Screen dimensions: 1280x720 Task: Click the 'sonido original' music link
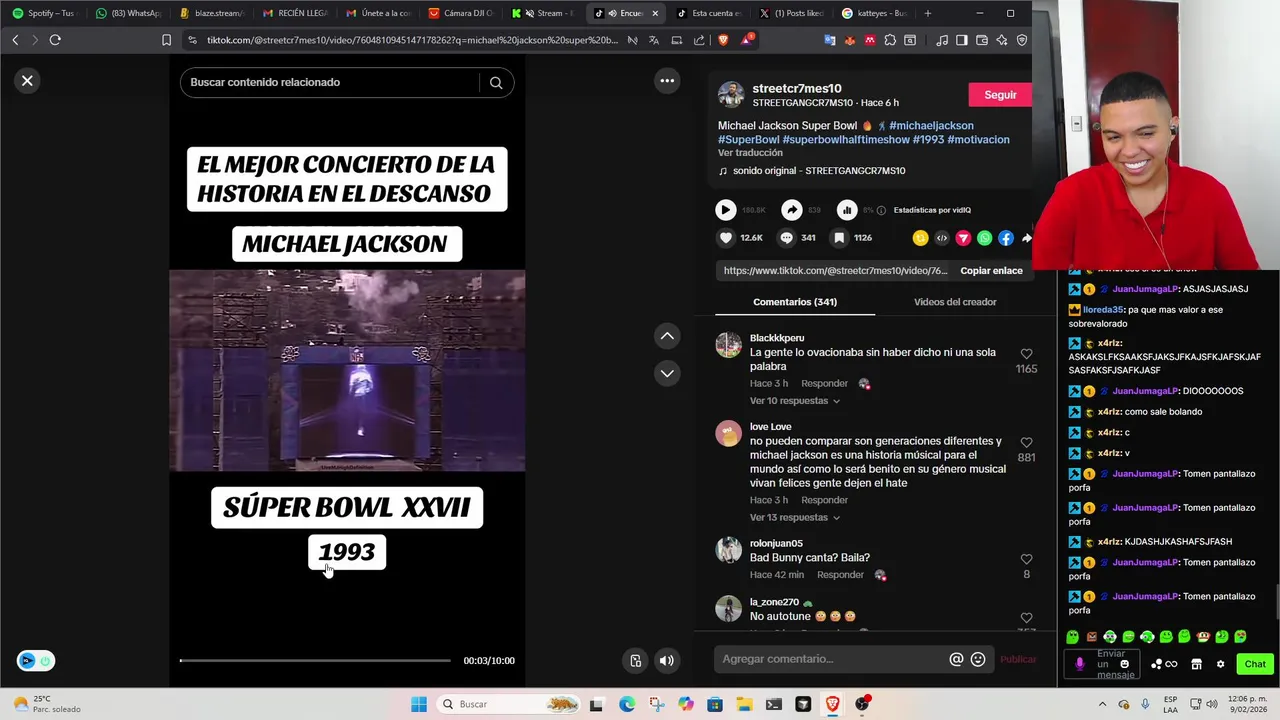tap(819, 171)
